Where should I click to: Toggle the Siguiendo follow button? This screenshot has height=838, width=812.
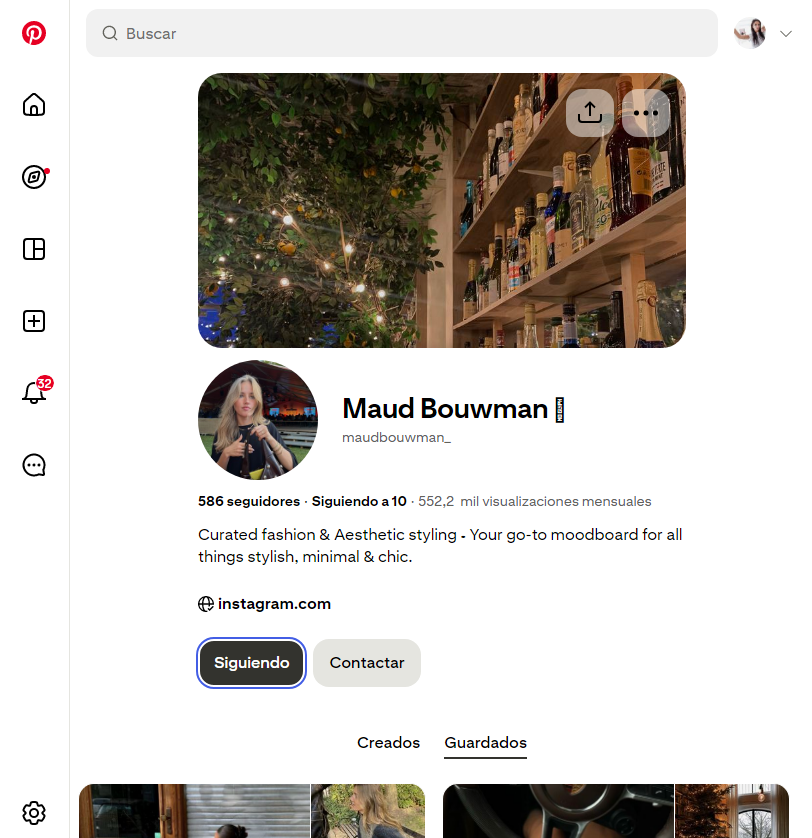point(251,663)
